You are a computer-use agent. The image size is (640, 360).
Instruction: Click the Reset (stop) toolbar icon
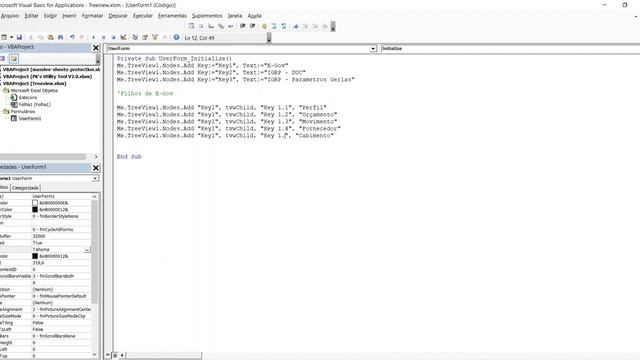click(113, 37)
